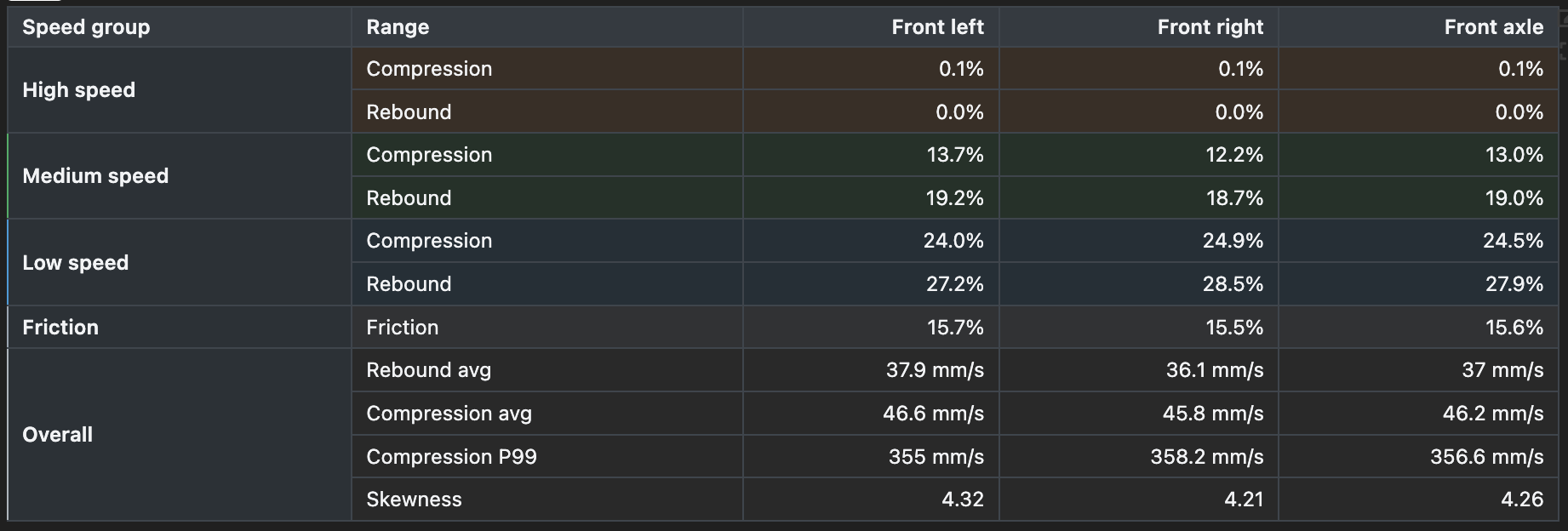Select the 28.5% low speed rebound value
This screenshot has width=1568, height=531.
pos(1233,284)
